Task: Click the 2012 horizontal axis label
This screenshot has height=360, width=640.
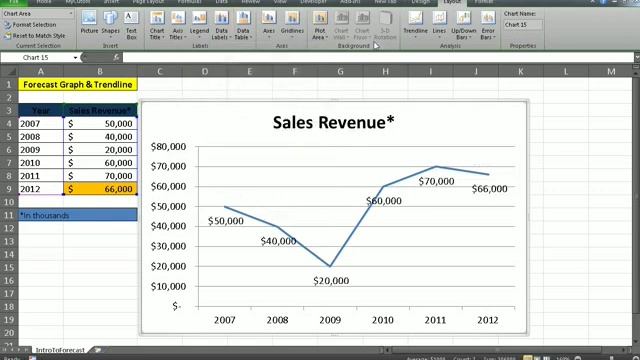Action: tap(488, 320)
